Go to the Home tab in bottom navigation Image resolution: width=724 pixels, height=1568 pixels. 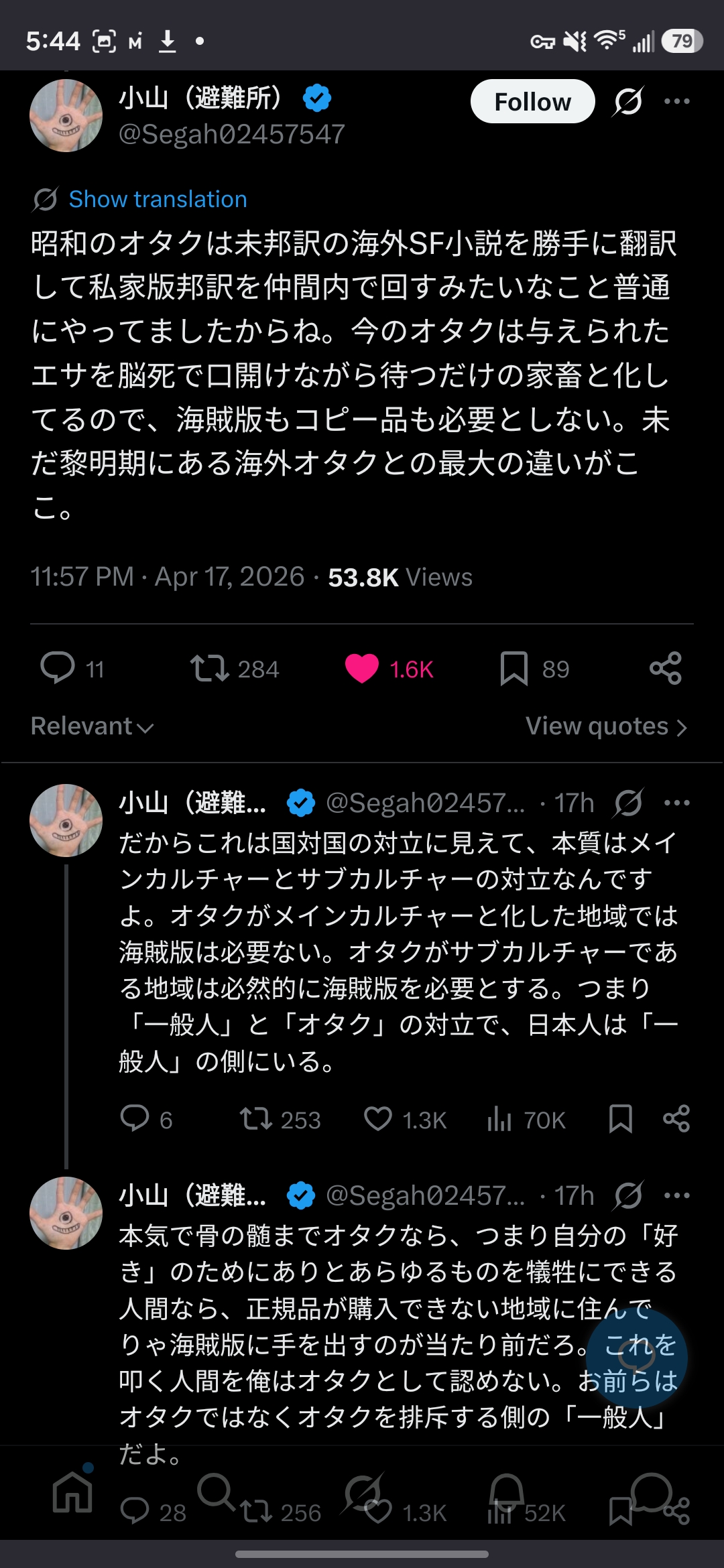pyautogui.click(x=72, y=1492)
